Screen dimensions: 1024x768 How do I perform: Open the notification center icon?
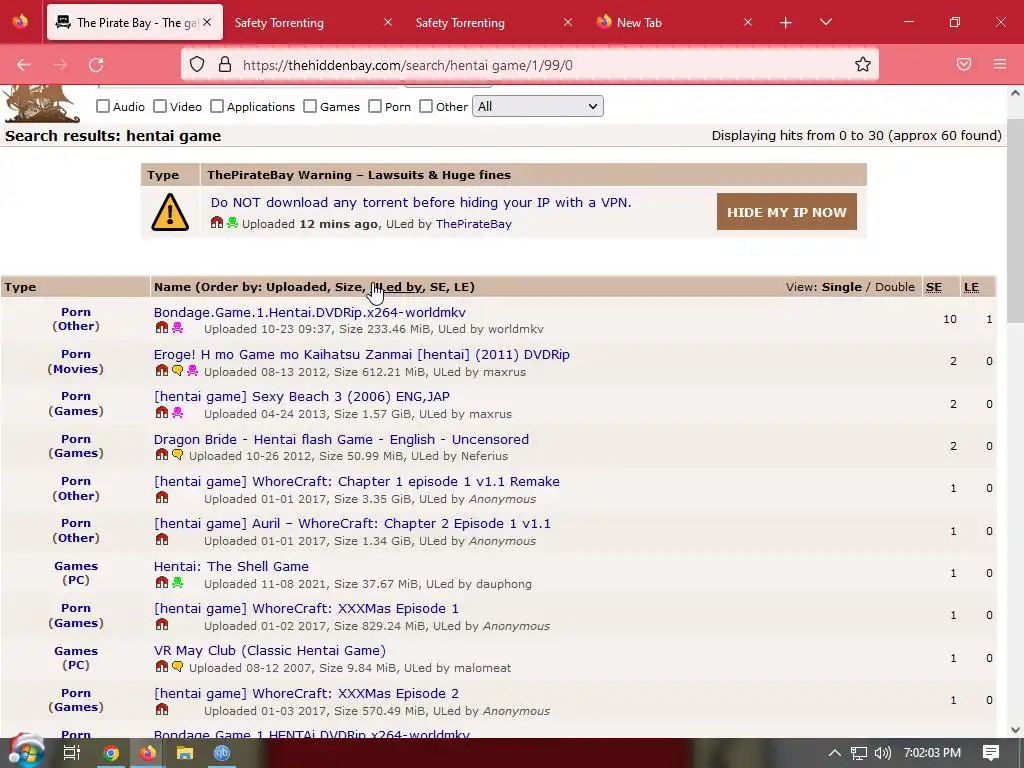click(991, 753)
